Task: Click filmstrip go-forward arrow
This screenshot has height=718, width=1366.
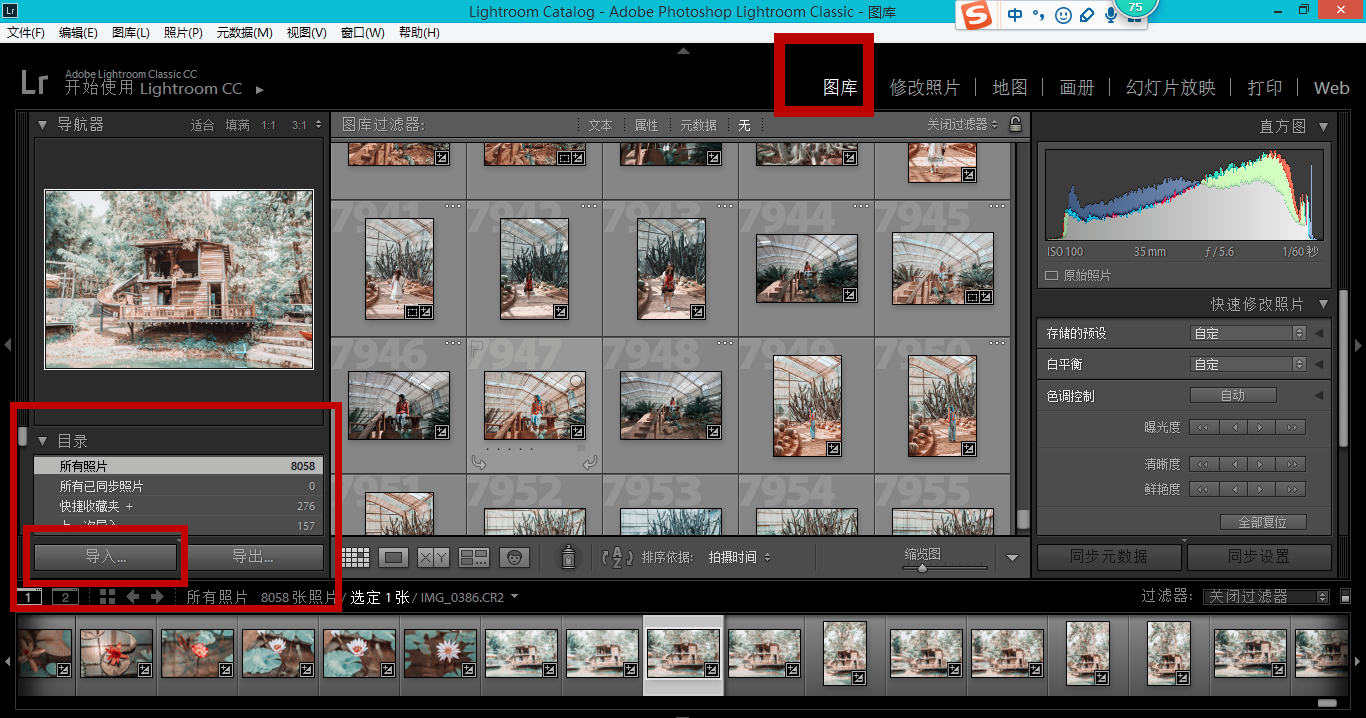Action: pos(157,597)
